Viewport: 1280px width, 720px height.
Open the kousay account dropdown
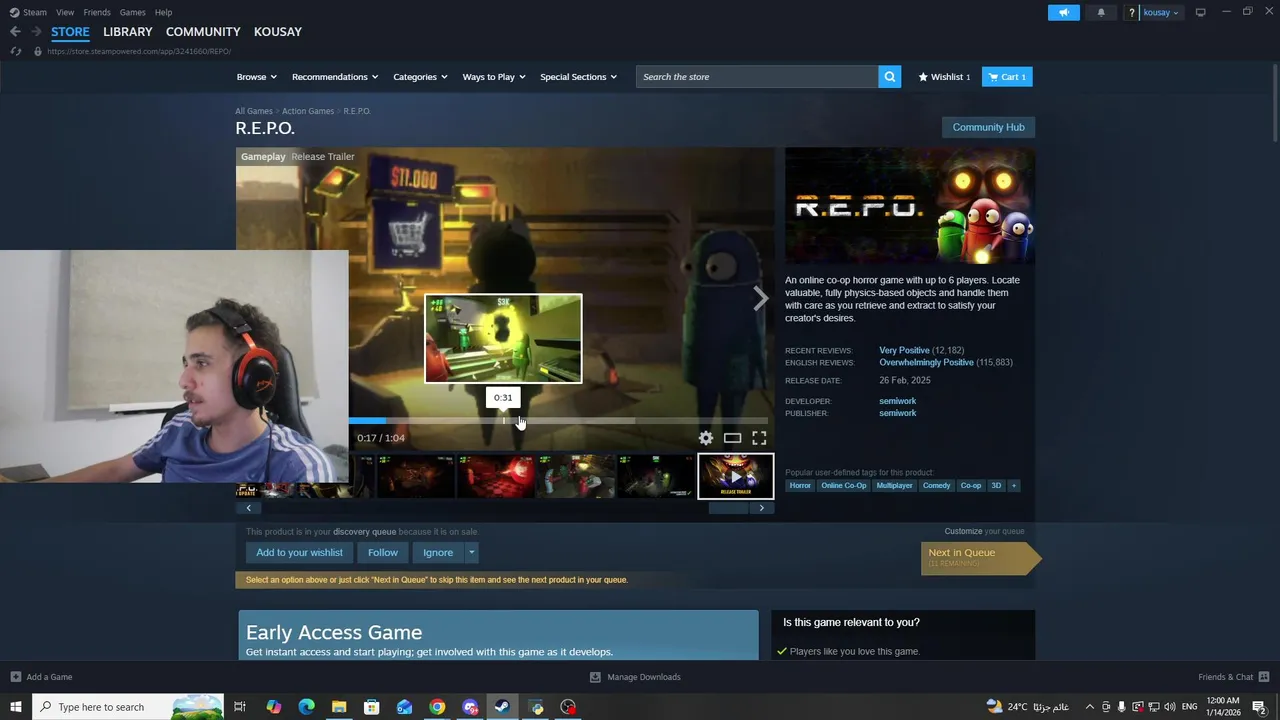(x=1161, y=12)
